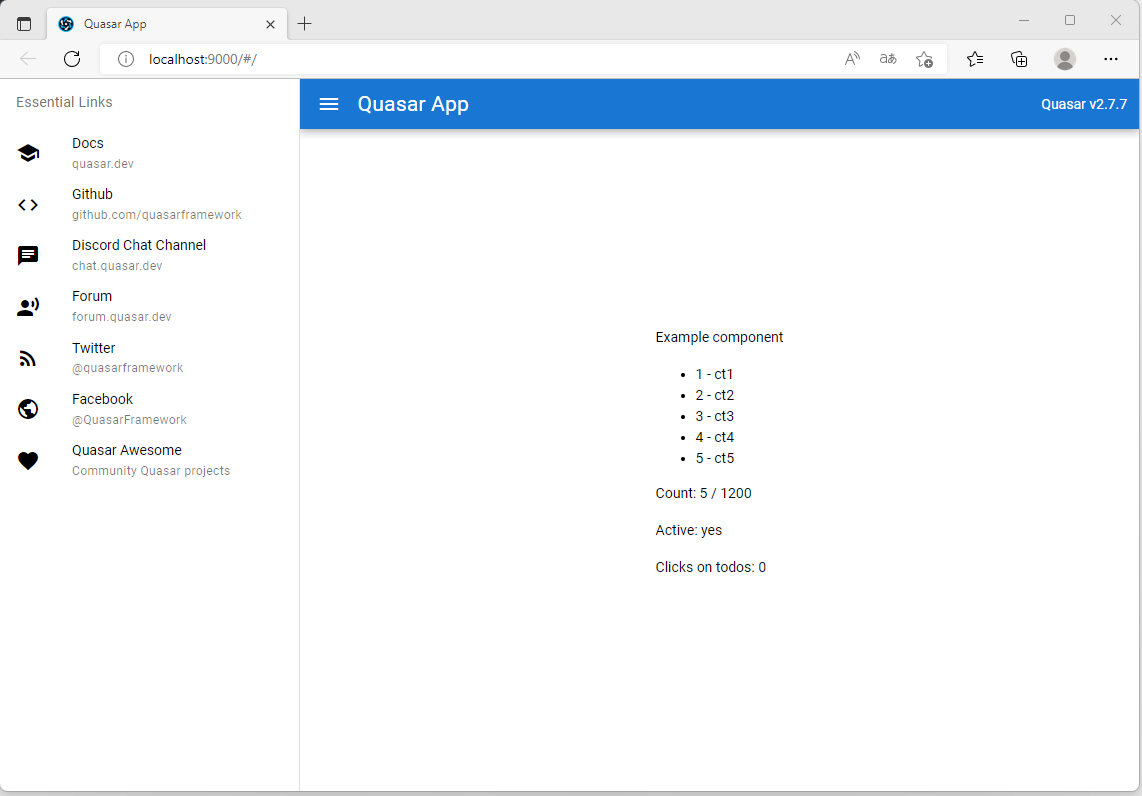
Task: Click the 'Quasar App' header title
Action: coord(413,104)
